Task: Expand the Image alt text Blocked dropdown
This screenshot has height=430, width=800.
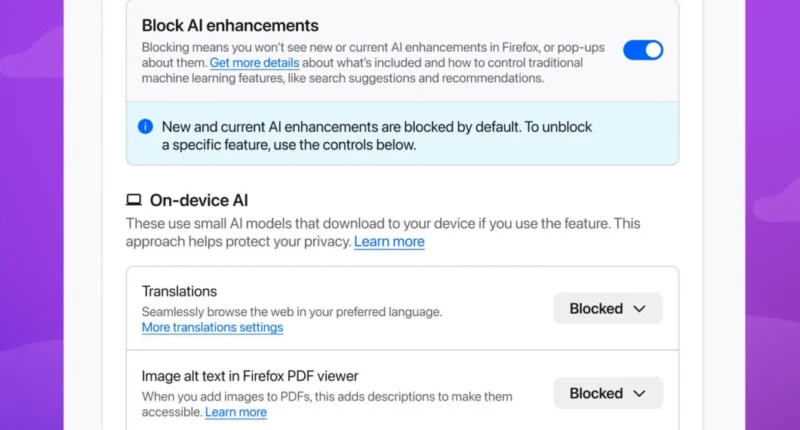Action: click(x=607, y=394)
